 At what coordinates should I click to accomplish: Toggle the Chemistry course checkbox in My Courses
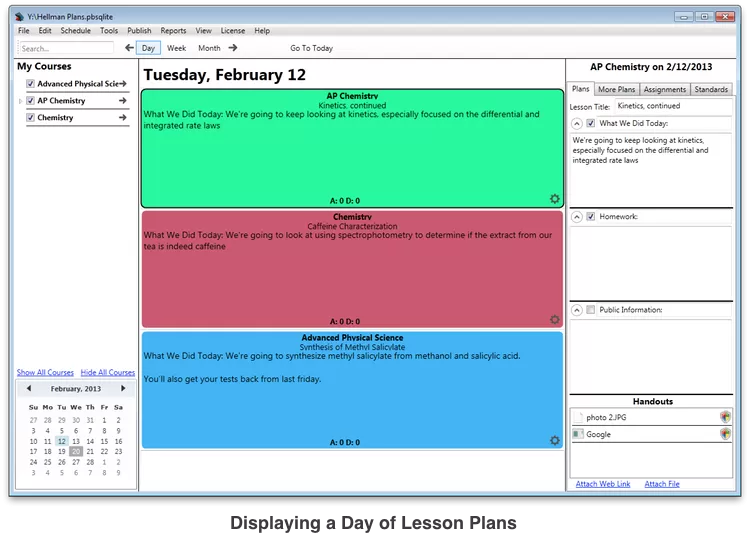[31, 117]
